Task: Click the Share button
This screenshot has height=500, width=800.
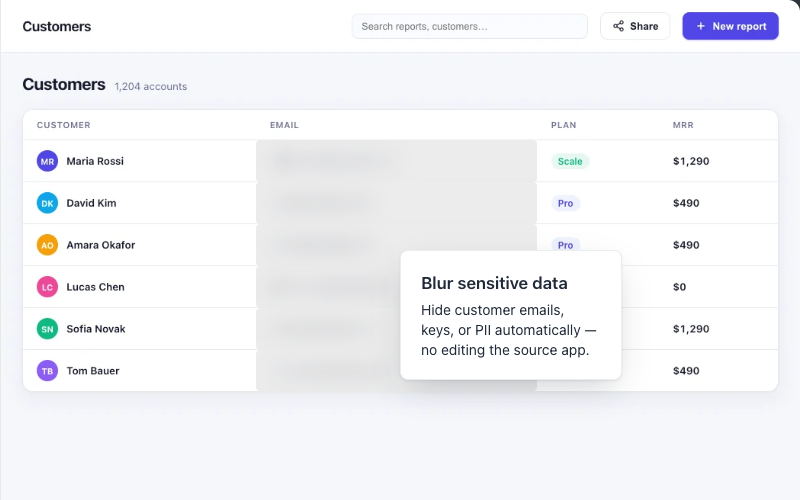Action: tap(635, 26)
